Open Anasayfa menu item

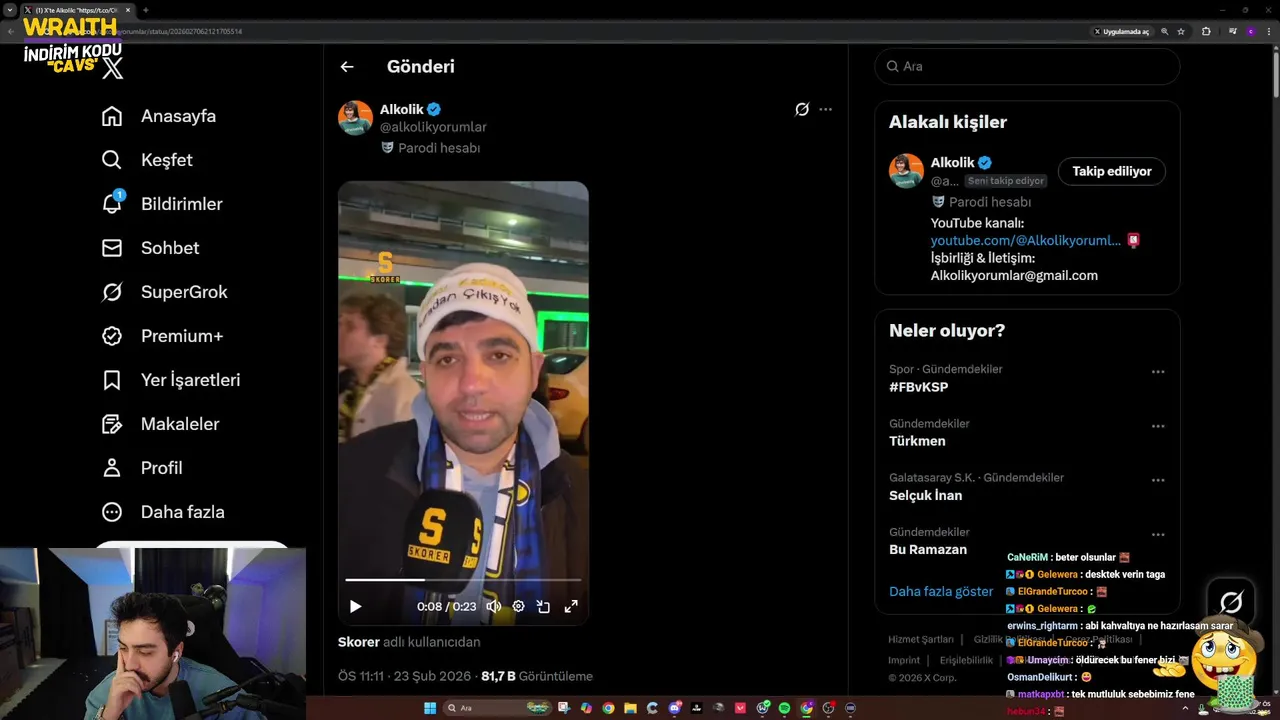click(x=178, y=116)
